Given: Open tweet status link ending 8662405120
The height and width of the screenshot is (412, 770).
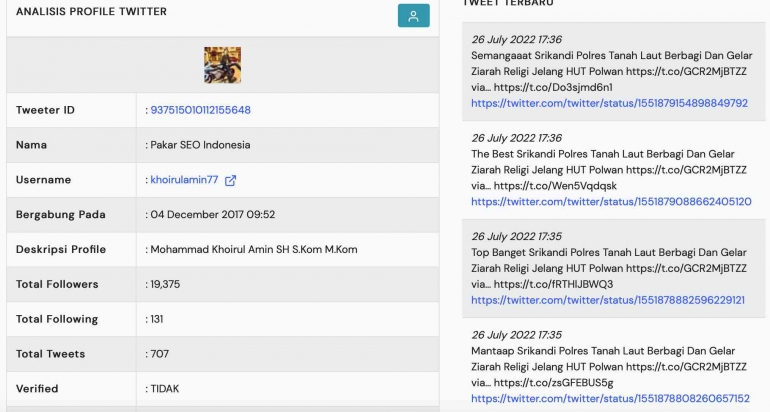Looking at the screenshot, I should pyautogui.click(x=611, y=202).
